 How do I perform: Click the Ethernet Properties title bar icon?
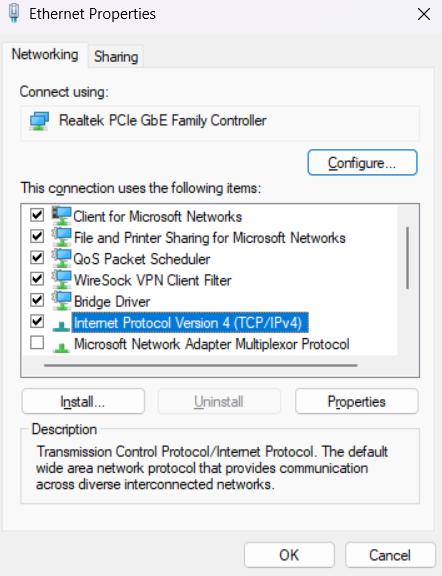[x=14, y=13]
